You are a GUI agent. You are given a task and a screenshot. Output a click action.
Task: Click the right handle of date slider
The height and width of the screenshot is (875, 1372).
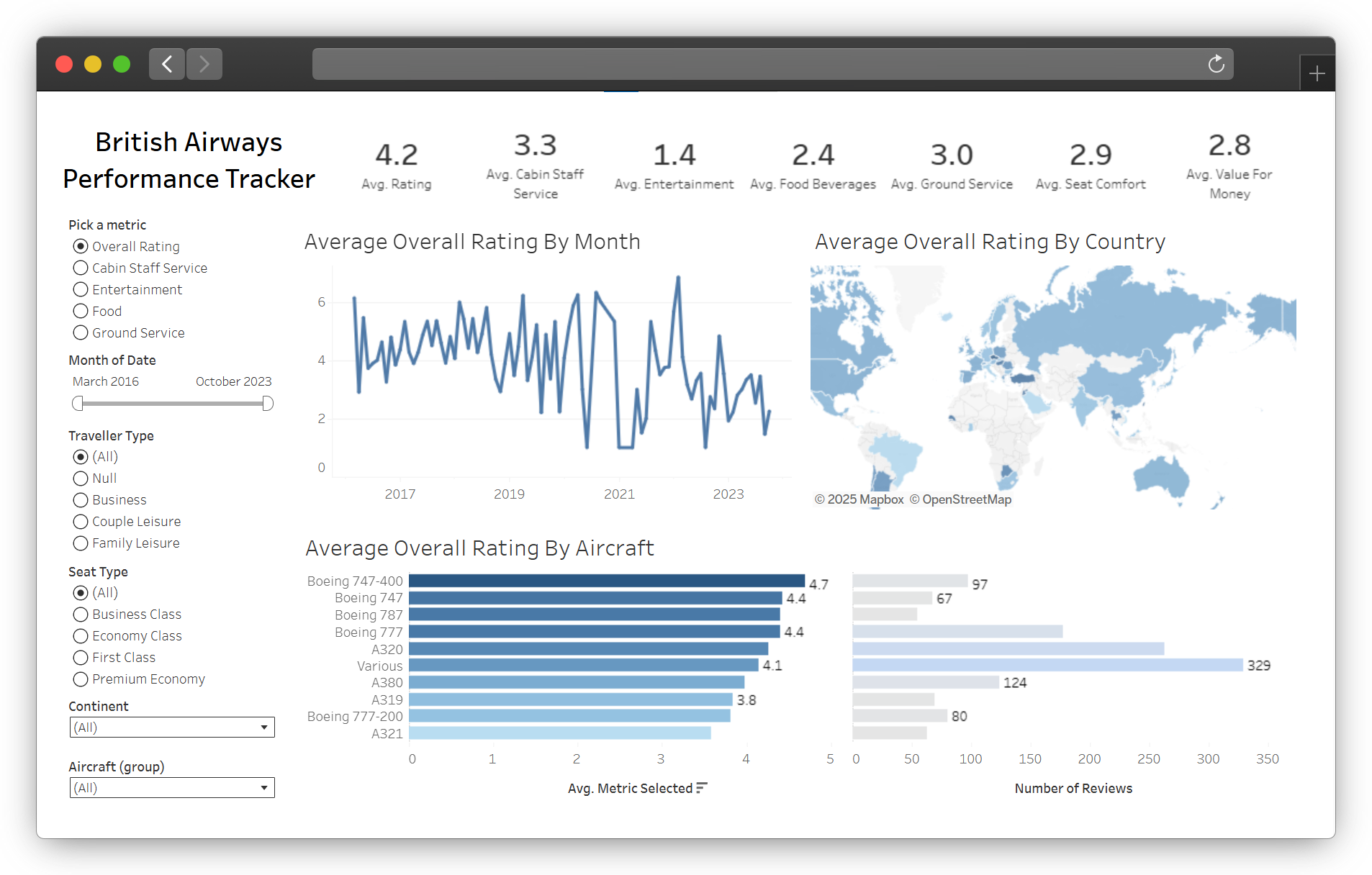pos(268,404)
